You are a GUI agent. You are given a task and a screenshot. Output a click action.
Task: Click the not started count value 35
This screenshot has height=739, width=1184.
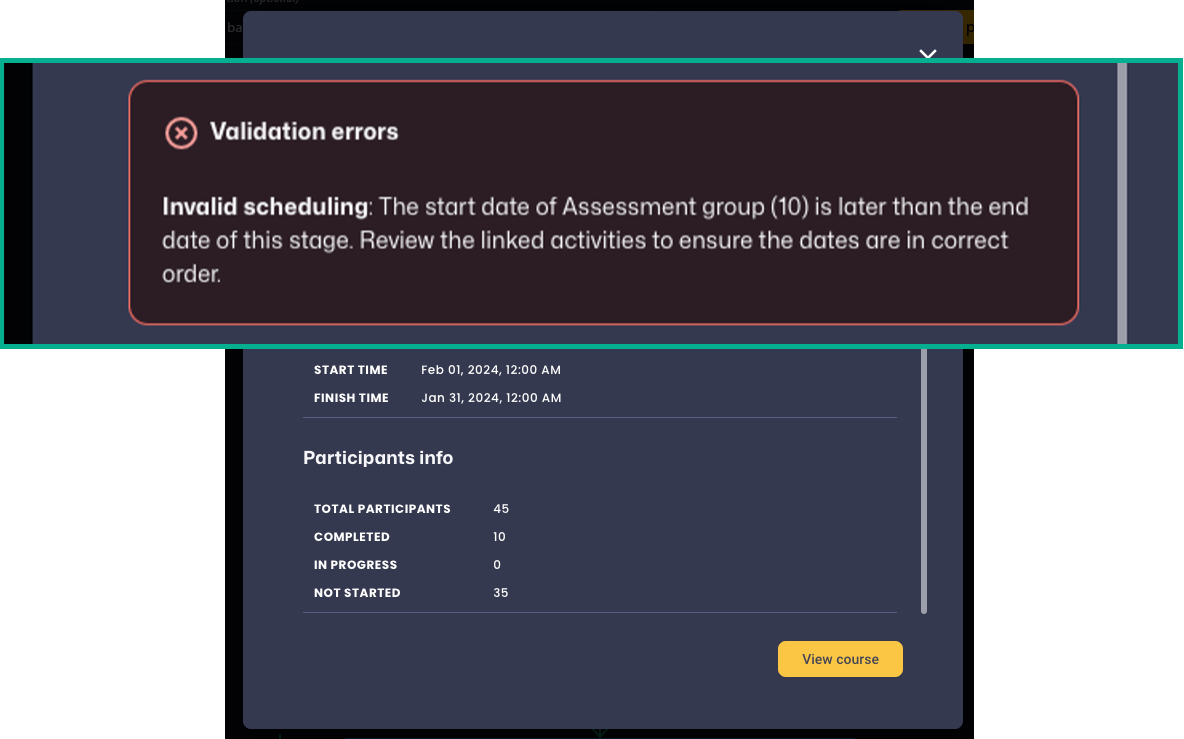[501, 593]
